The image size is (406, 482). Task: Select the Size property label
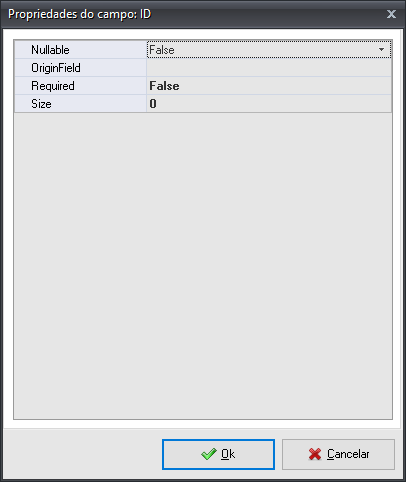pos(41,104)
